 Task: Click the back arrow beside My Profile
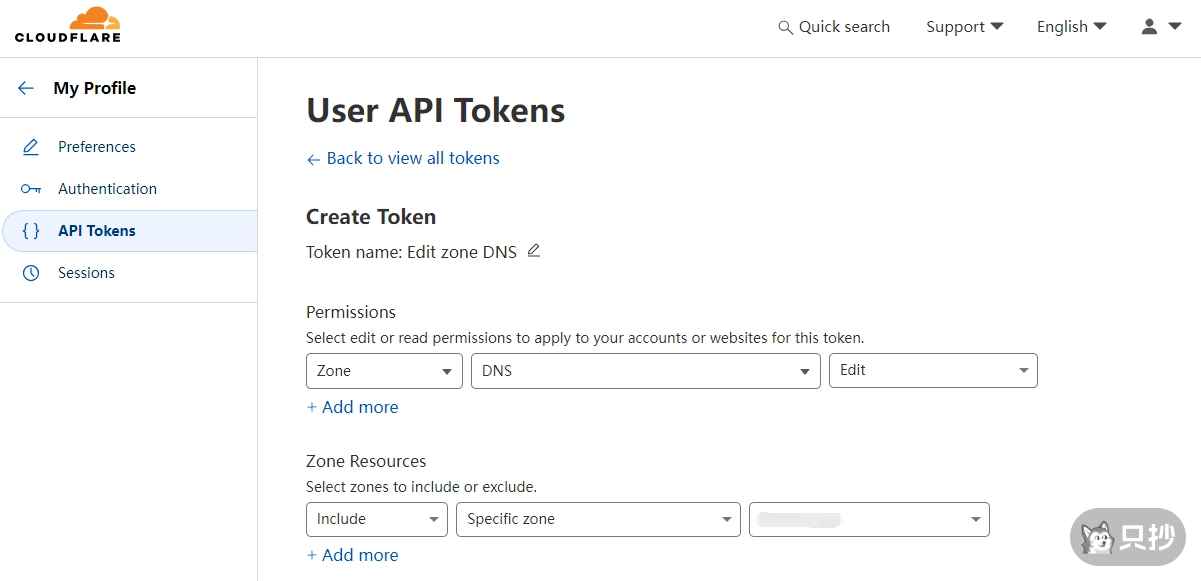26,88
